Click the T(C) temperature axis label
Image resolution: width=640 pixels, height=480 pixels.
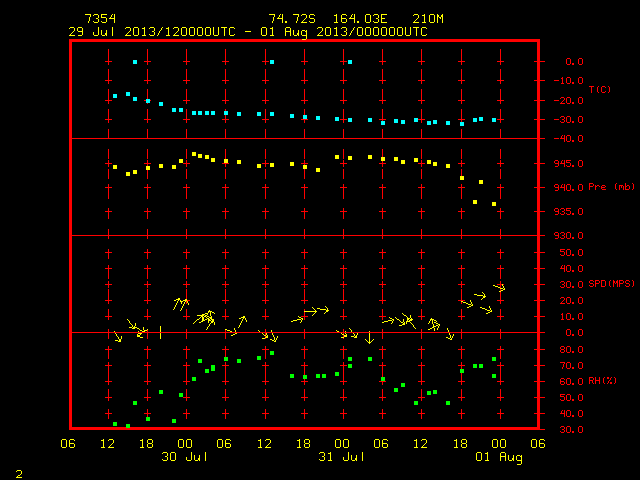pos(600,89)
